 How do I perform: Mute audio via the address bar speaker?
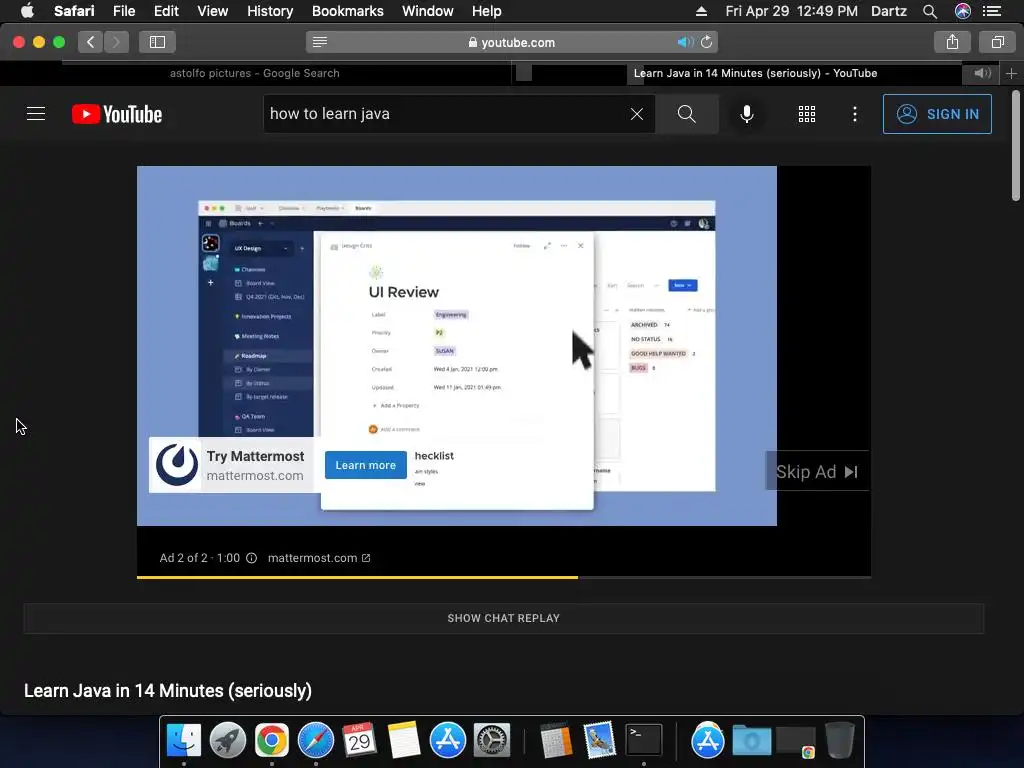pos(685,42)
